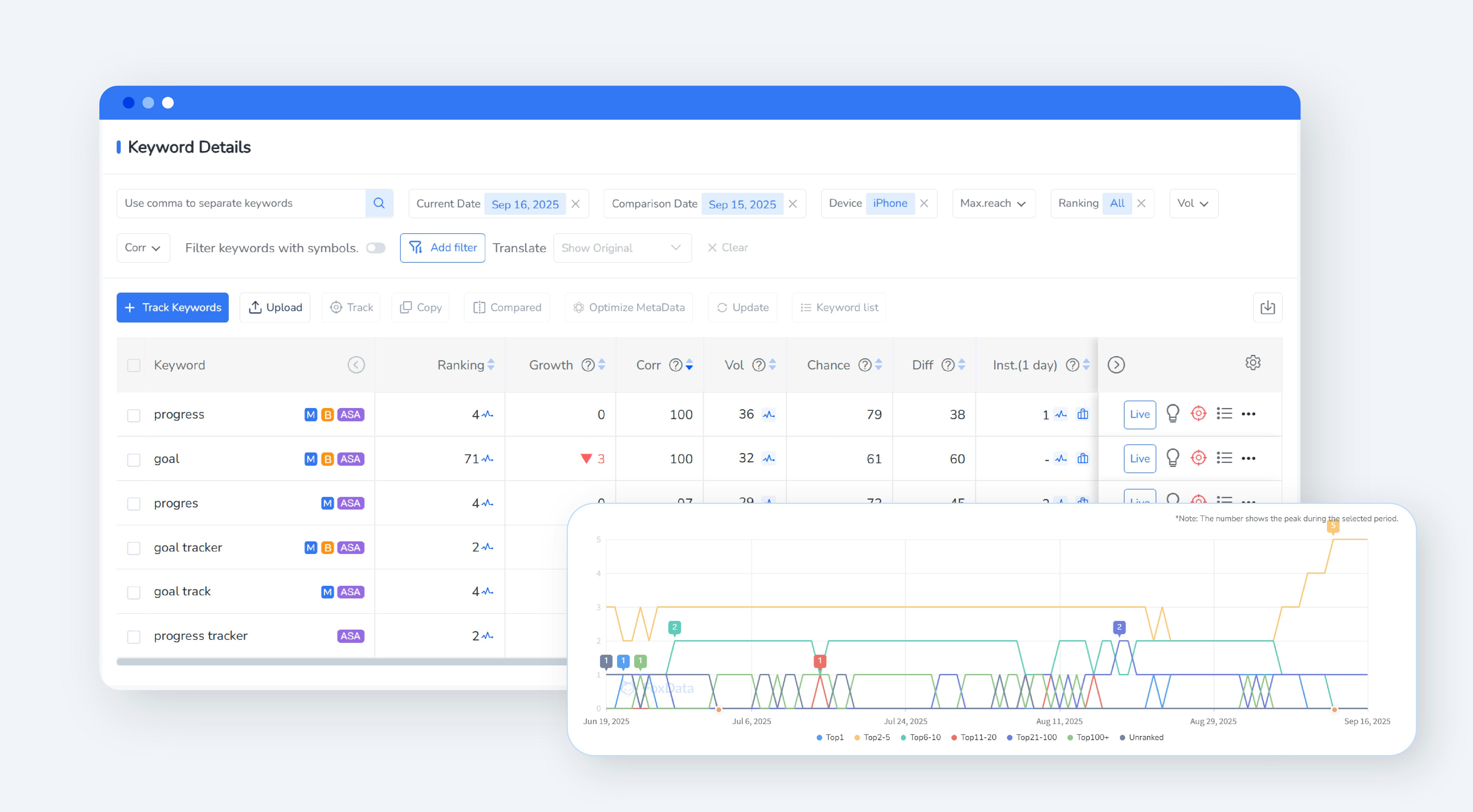Click the lightbulb suggestion icon for progress

tap(1173, 414)
